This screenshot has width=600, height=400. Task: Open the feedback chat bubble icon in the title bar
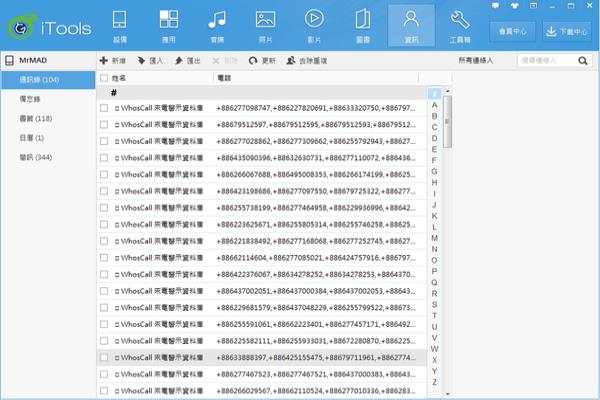point(496,5)
